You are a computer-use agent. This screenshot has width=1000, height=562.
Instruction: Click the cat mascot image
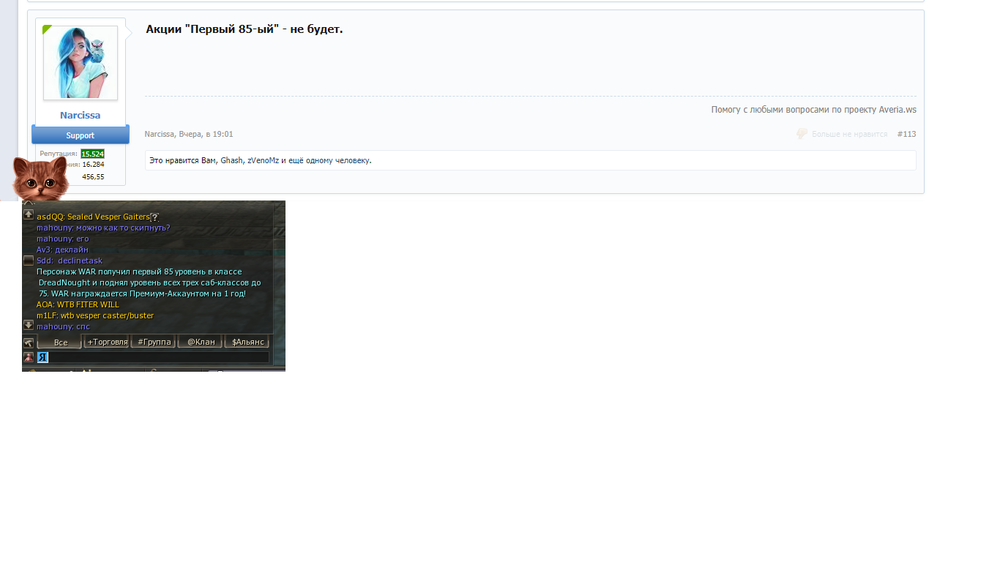pos(40,180)
